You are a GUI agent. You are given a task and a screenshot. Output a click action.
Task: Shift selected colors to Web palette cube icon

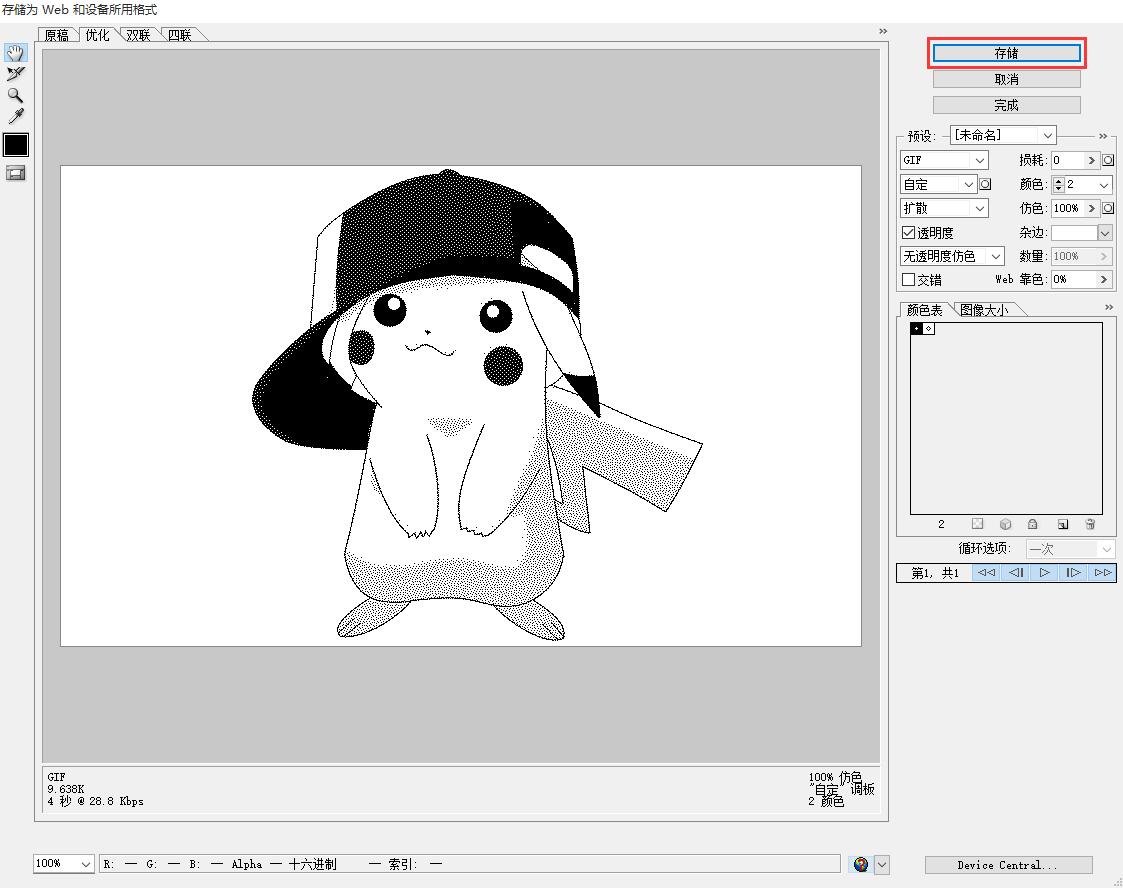[1006, 524]
